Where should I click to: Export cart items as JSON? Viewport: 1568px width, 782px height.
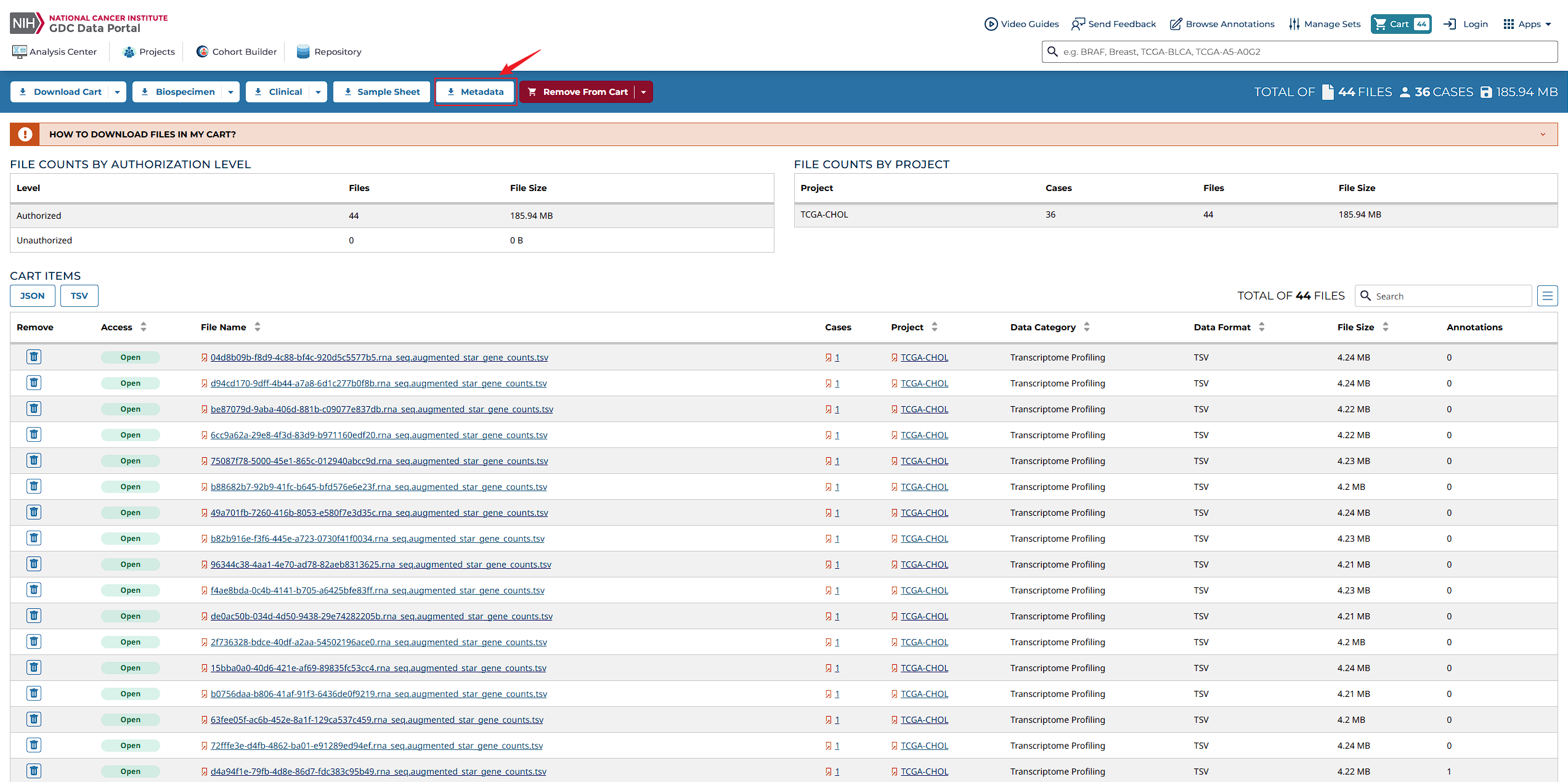[33, 296]
